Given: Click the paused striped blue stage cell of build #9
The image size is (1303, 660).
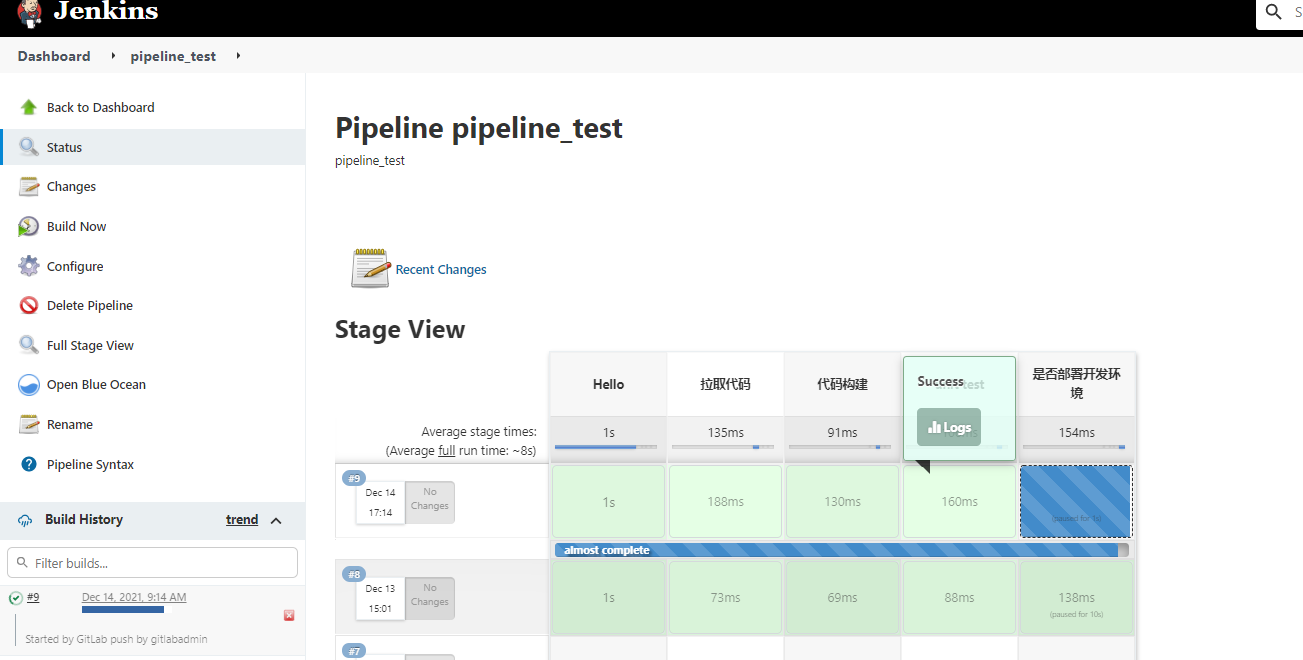Looking at the screenshot, I should (1076, 501).
